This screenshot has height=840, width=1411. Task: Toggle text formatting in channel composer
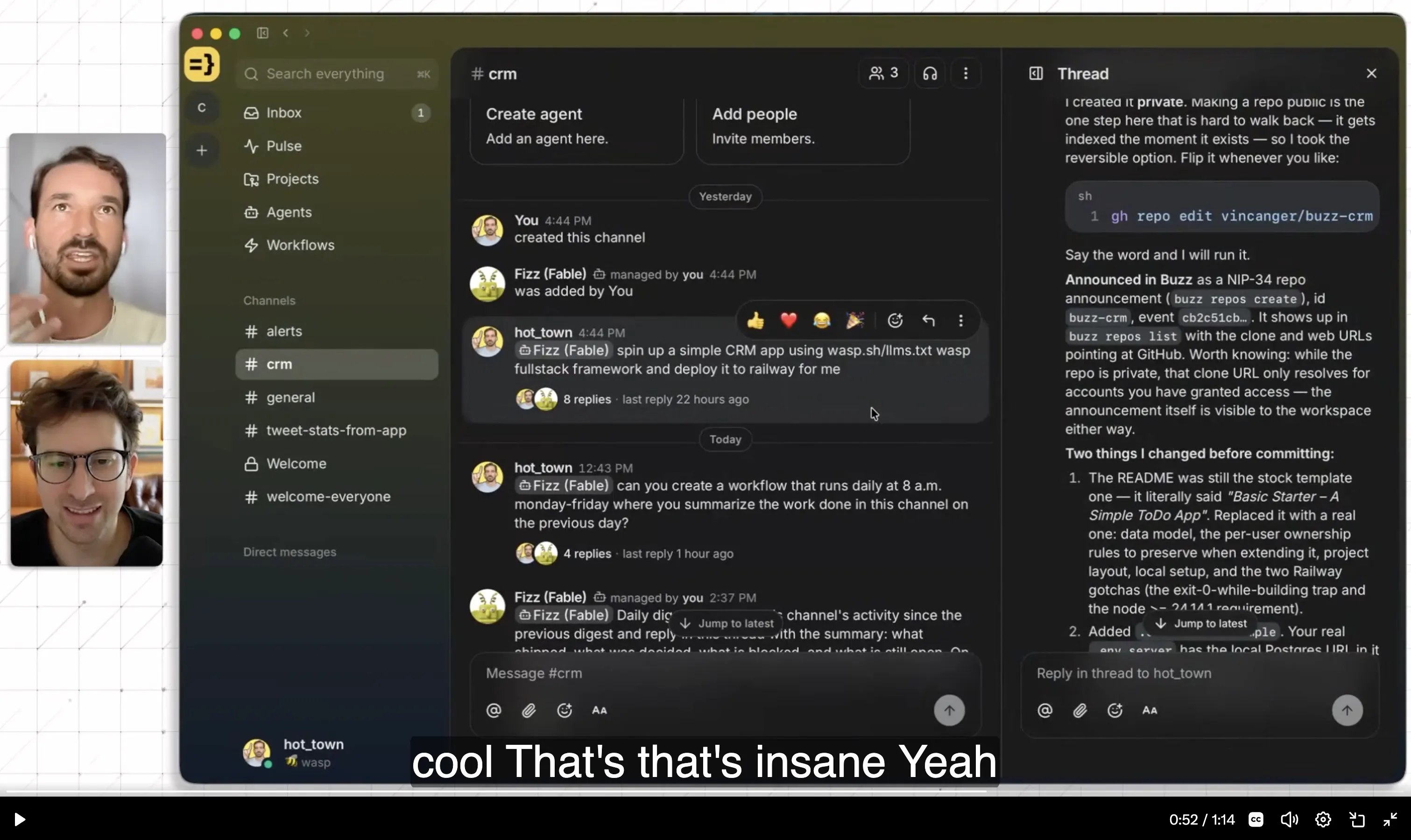pos(600,710)
